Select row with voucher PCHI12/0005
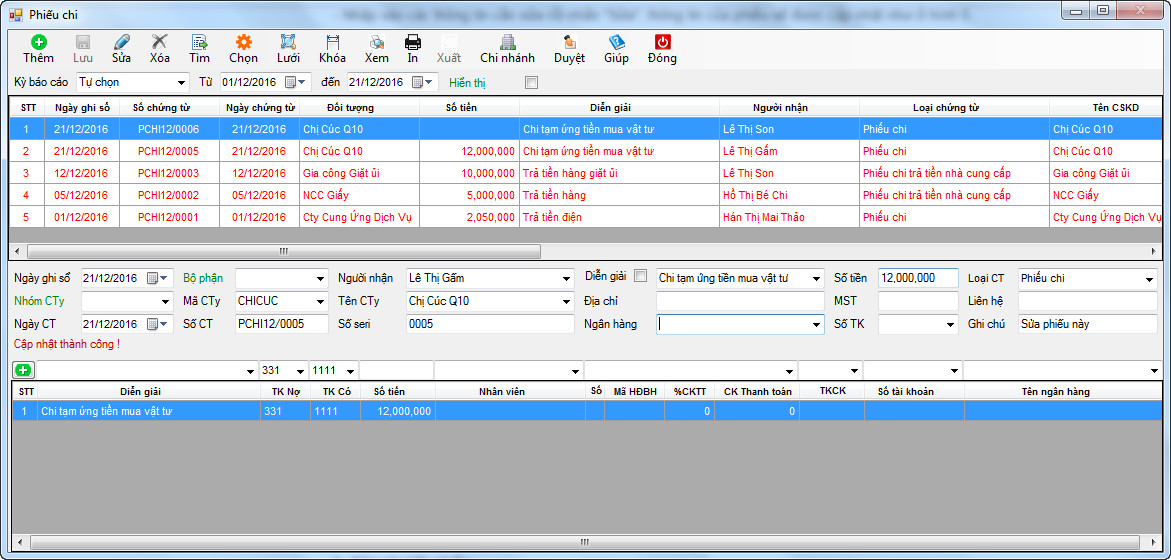The width and height of the screenshot is (1171, 560). click(586, 151)
